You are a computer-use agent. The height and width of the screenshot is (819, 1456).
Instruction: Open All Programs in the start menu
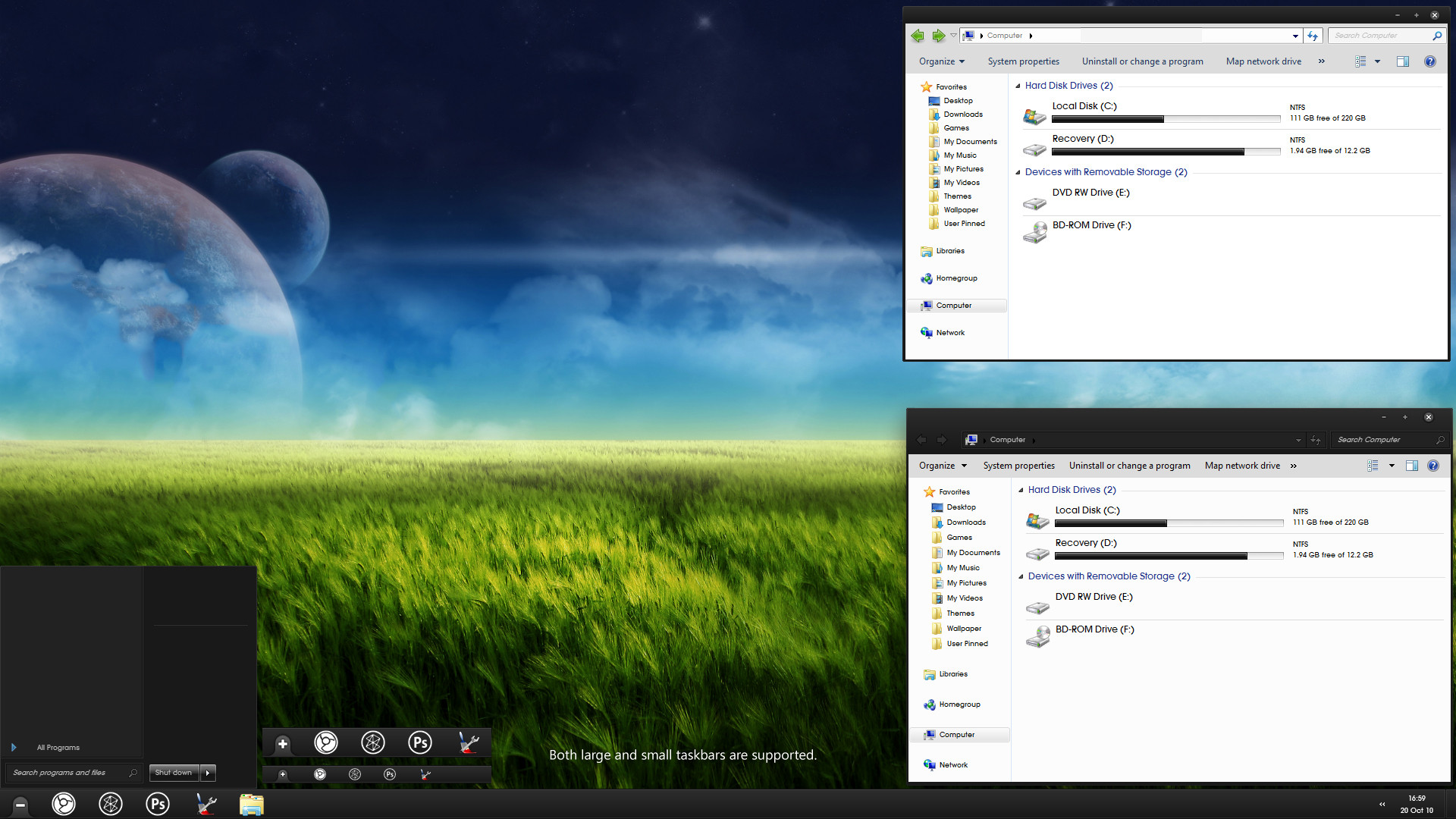[58, 748]
